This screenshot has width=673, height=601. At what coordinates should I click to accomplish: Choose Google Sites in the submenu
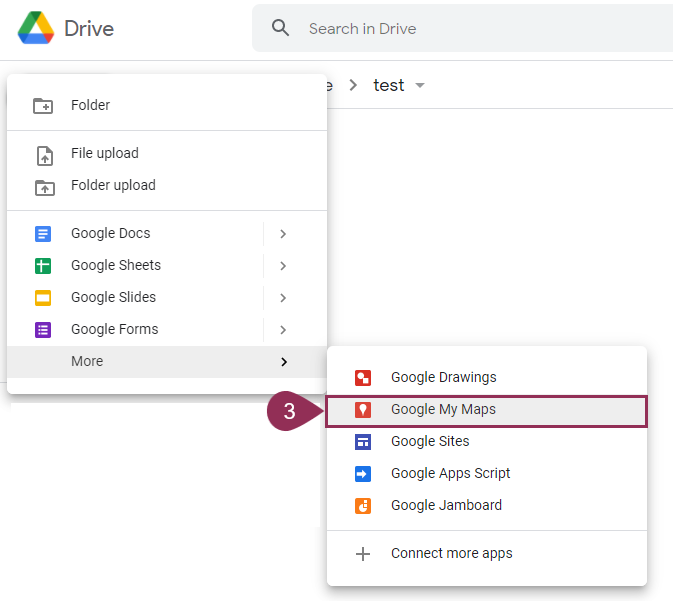430,442
